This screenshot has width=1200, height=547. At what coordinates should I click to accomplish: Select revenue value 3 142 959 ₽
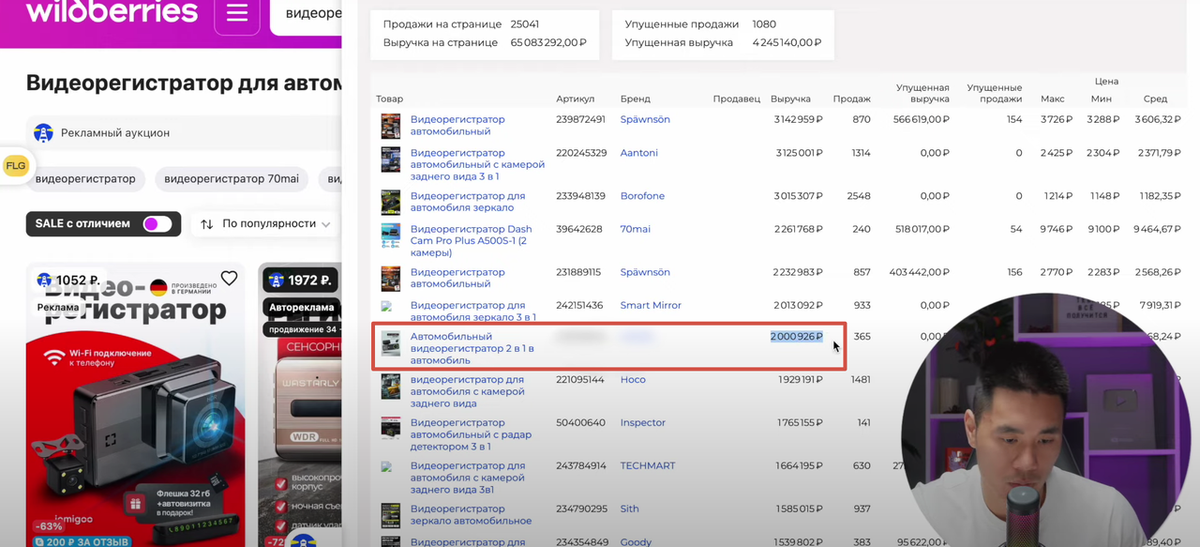797,119
